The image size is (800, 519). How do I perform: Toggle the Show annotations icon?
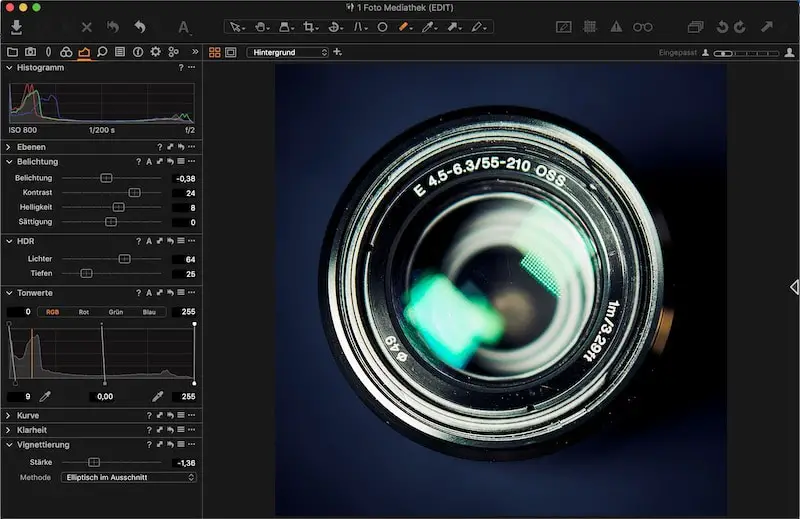pyautogui.click(x=563, y=27)
